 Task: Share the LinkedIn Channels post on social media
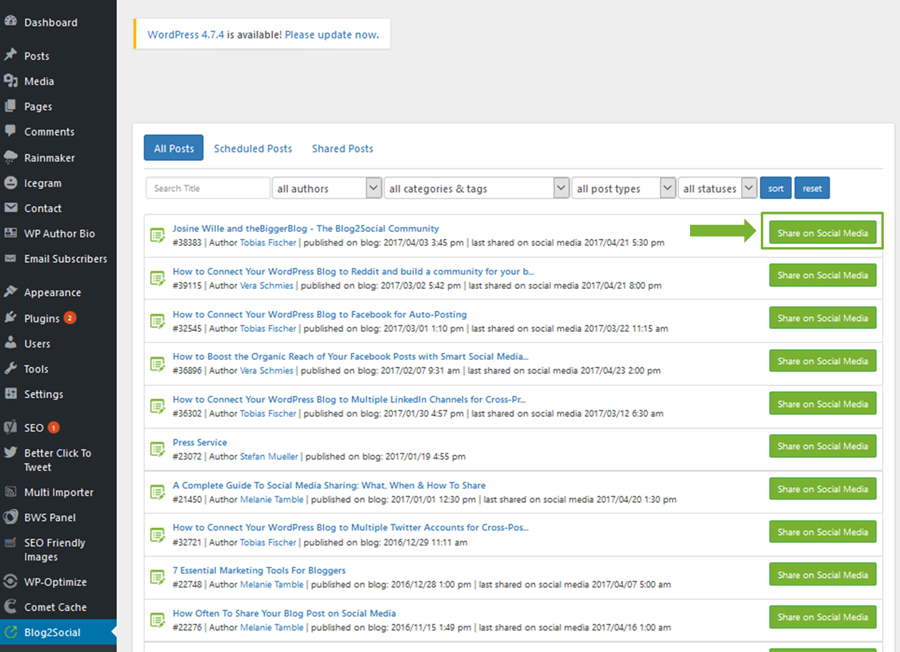click(x=823, y=404)
